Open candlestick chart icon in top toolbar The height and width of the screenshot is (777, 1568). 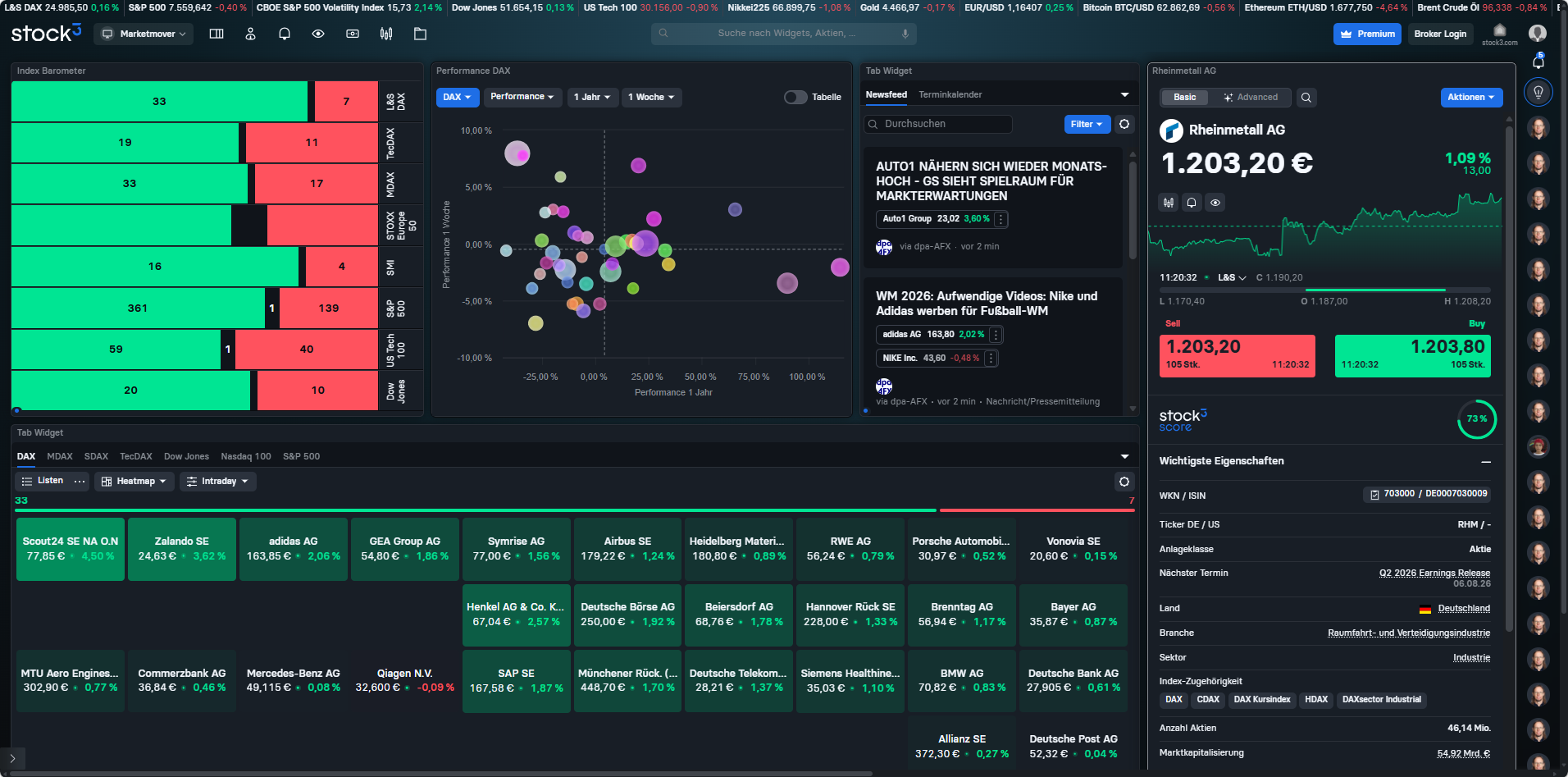(386, 34)
